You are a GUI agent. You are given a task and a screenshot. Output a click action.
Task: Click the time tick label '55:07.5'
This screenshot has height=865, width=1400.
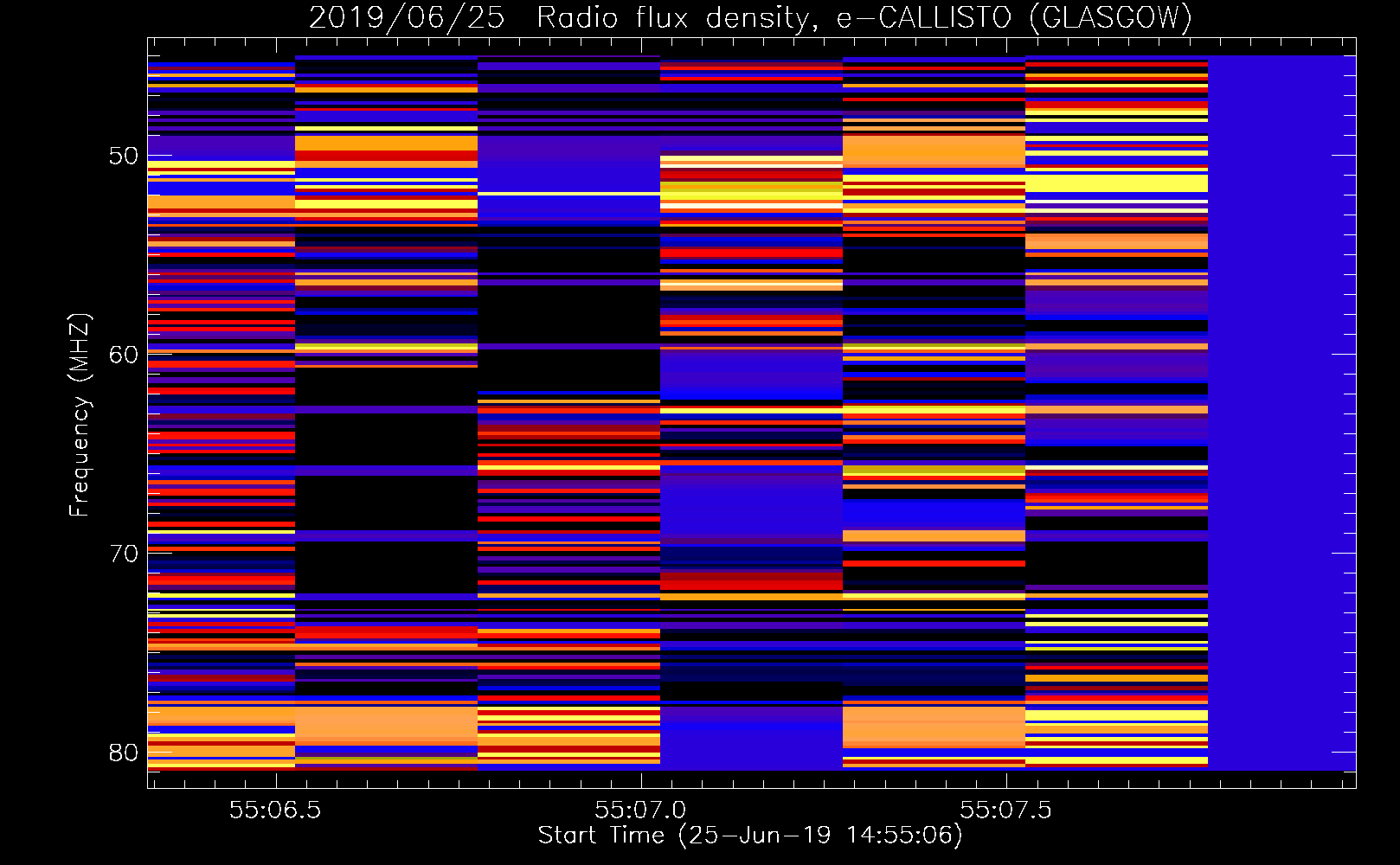[x=1005, y=810]
